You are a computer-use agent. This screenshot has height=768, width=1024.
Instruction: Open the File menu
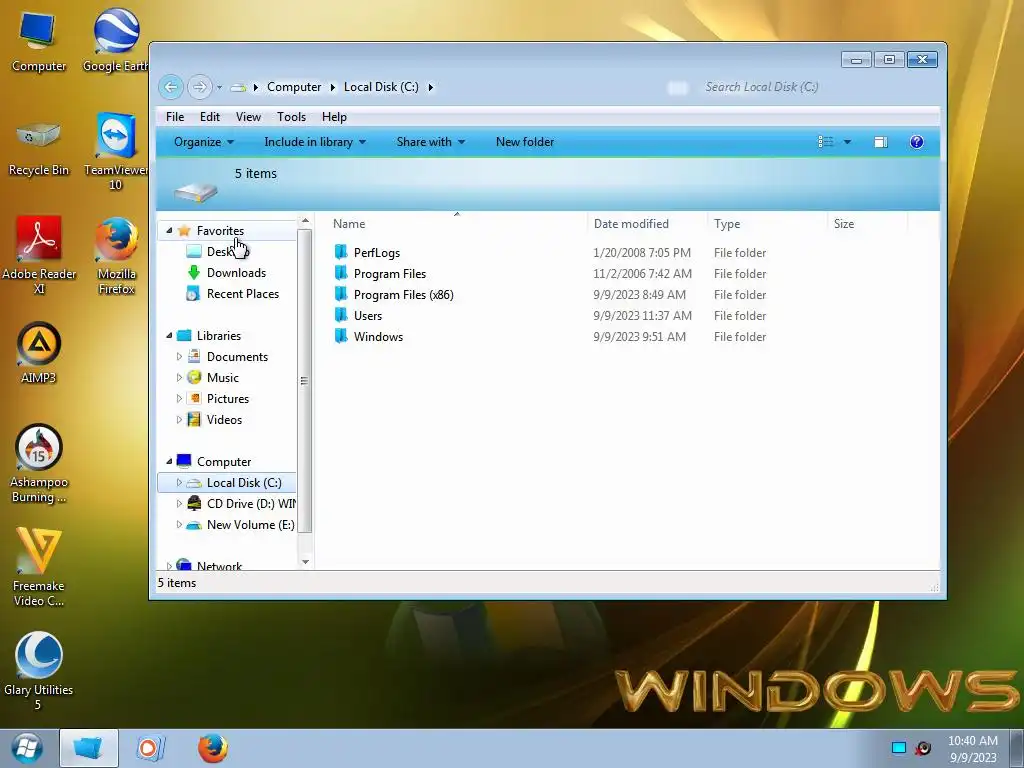[175, 117]
